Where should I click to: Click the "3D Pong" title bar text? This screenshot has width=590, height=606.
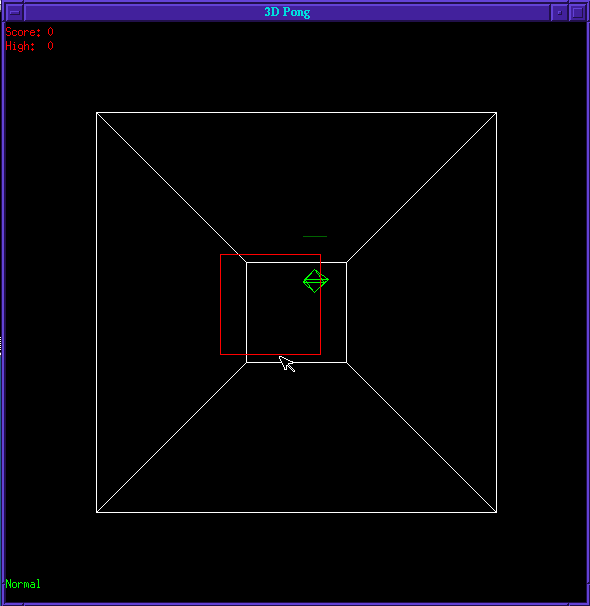(287, 12)
